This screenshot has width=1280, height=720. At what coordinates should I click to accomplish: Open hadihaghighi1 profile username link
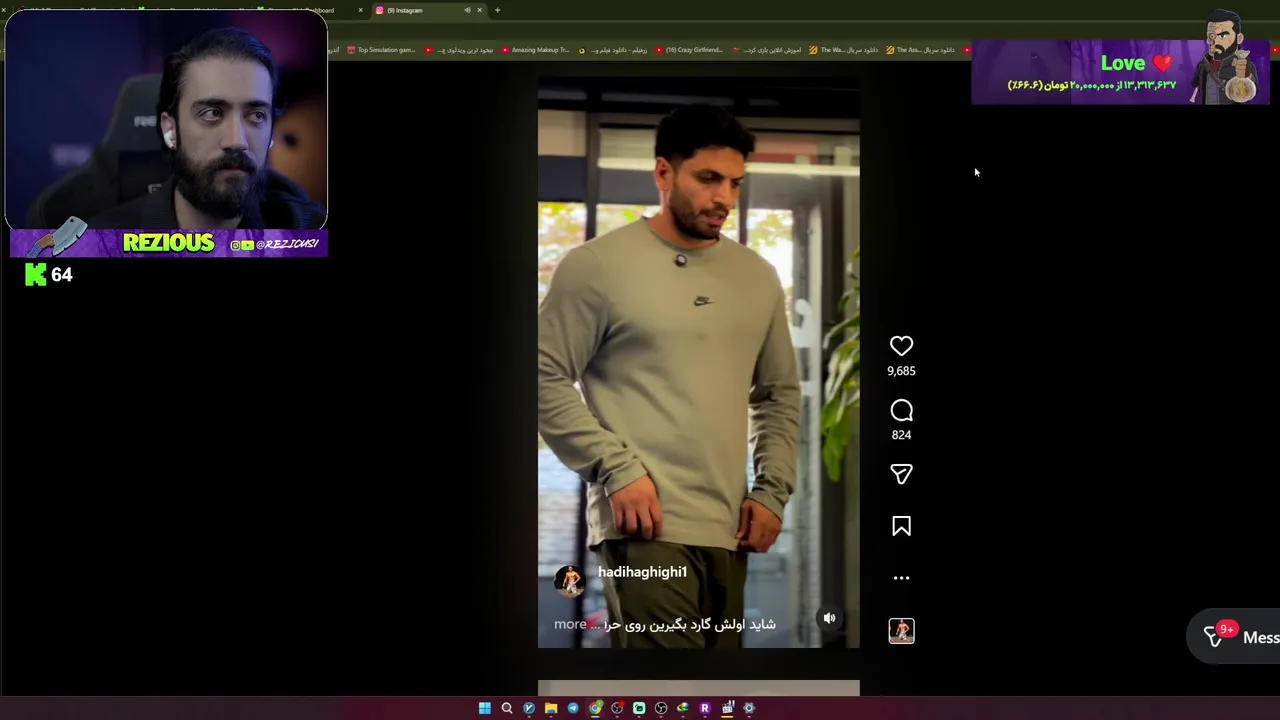tap(642, 572)
